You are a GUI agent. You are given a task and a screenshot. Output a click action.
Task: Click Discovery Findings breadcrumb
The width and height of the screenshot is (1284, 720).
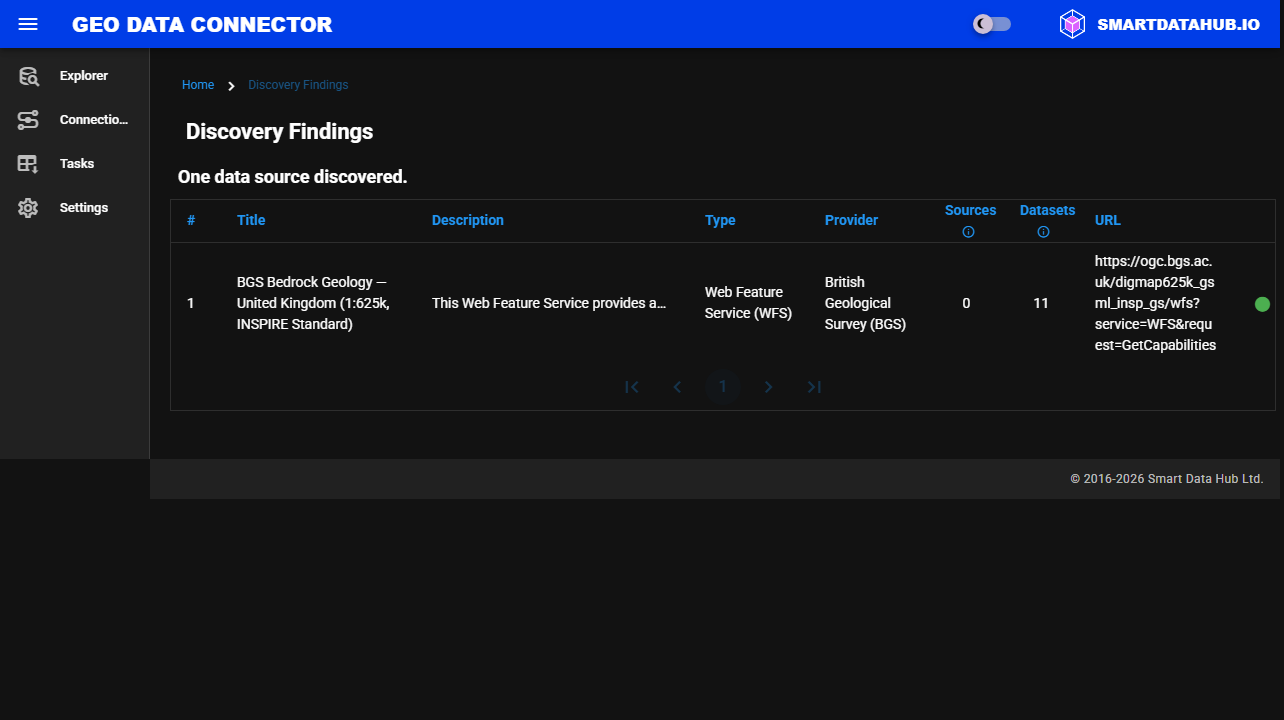[x=298, y=85]
